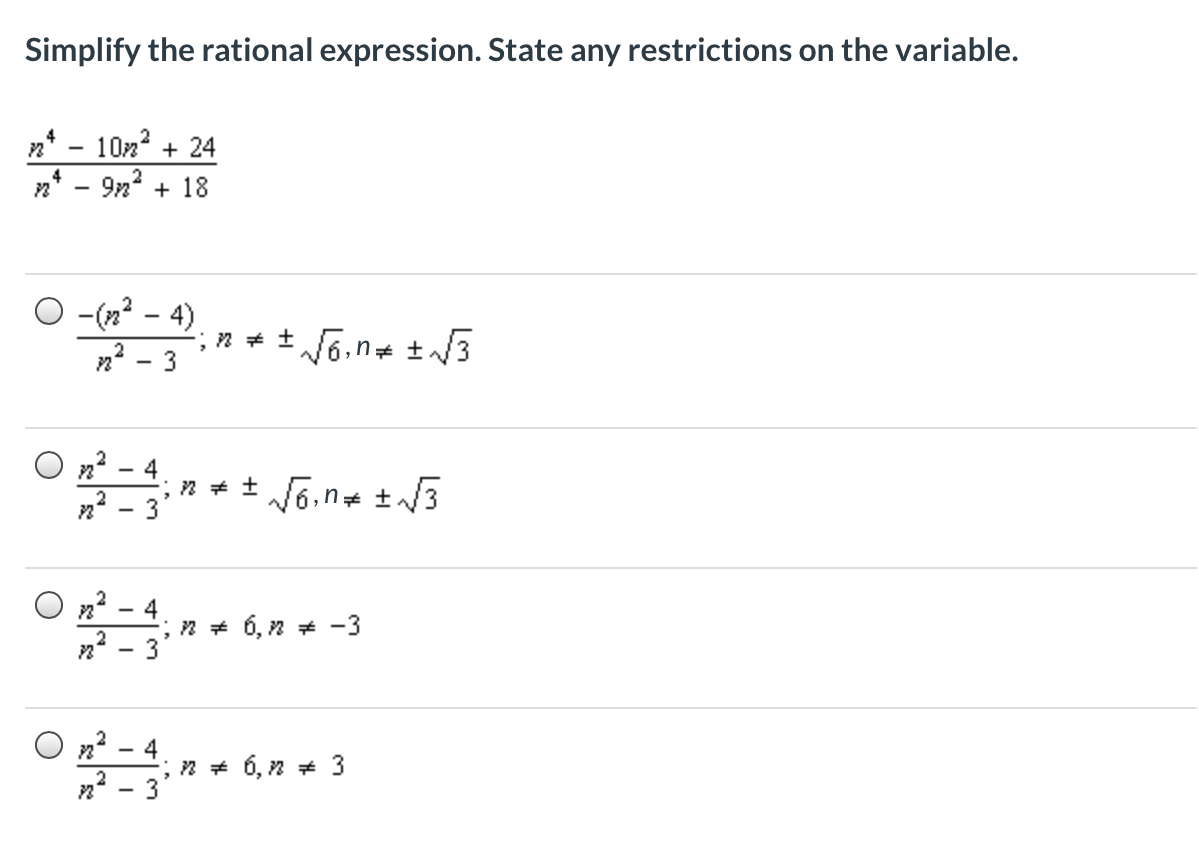Viewport: 1199px width, 868px height.
Task: Select the fourth answer radio button
Action: tap(47, 742)
